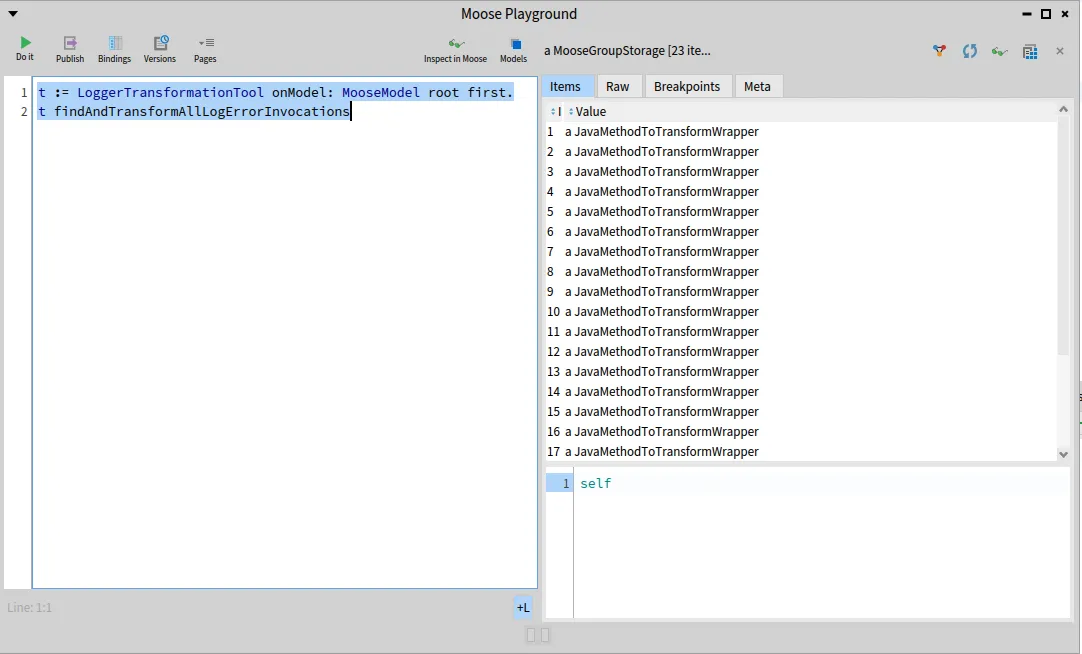Click the +L line number toggle button
This screenshot has height=654, width=1082.
[x=523, y=607]
